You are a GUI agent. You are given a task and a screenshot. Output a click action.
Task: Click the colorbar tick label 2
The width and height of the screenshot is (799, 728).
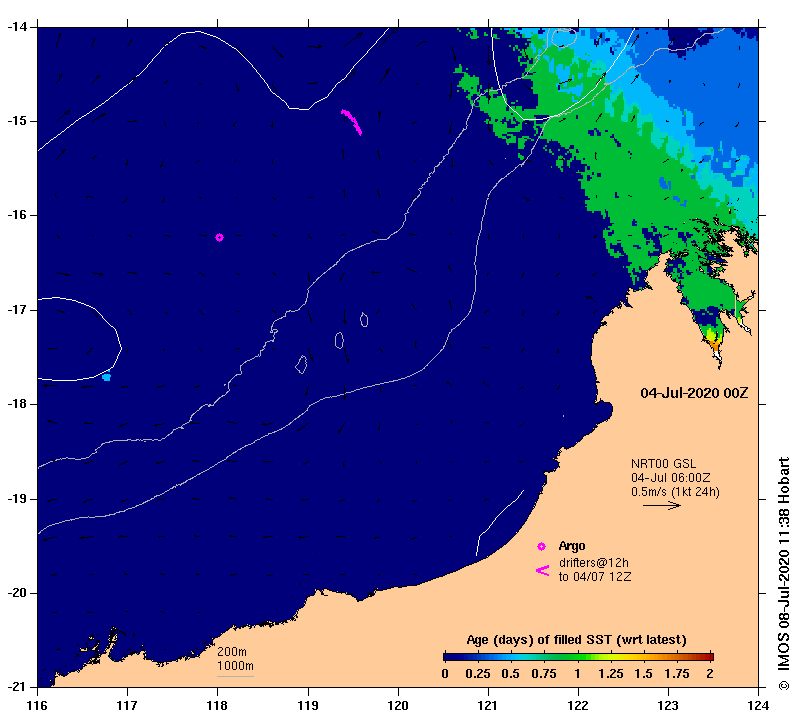[710, 674]
